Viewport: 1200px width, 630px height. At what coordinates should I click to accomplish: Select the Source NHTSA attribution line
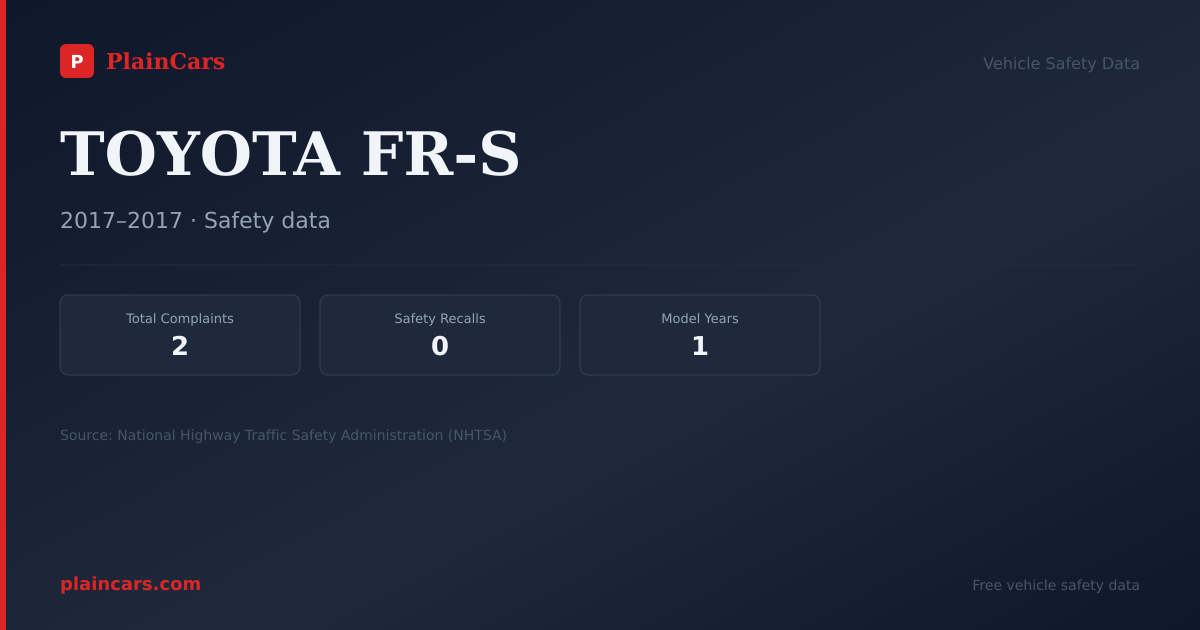point(283,435)
